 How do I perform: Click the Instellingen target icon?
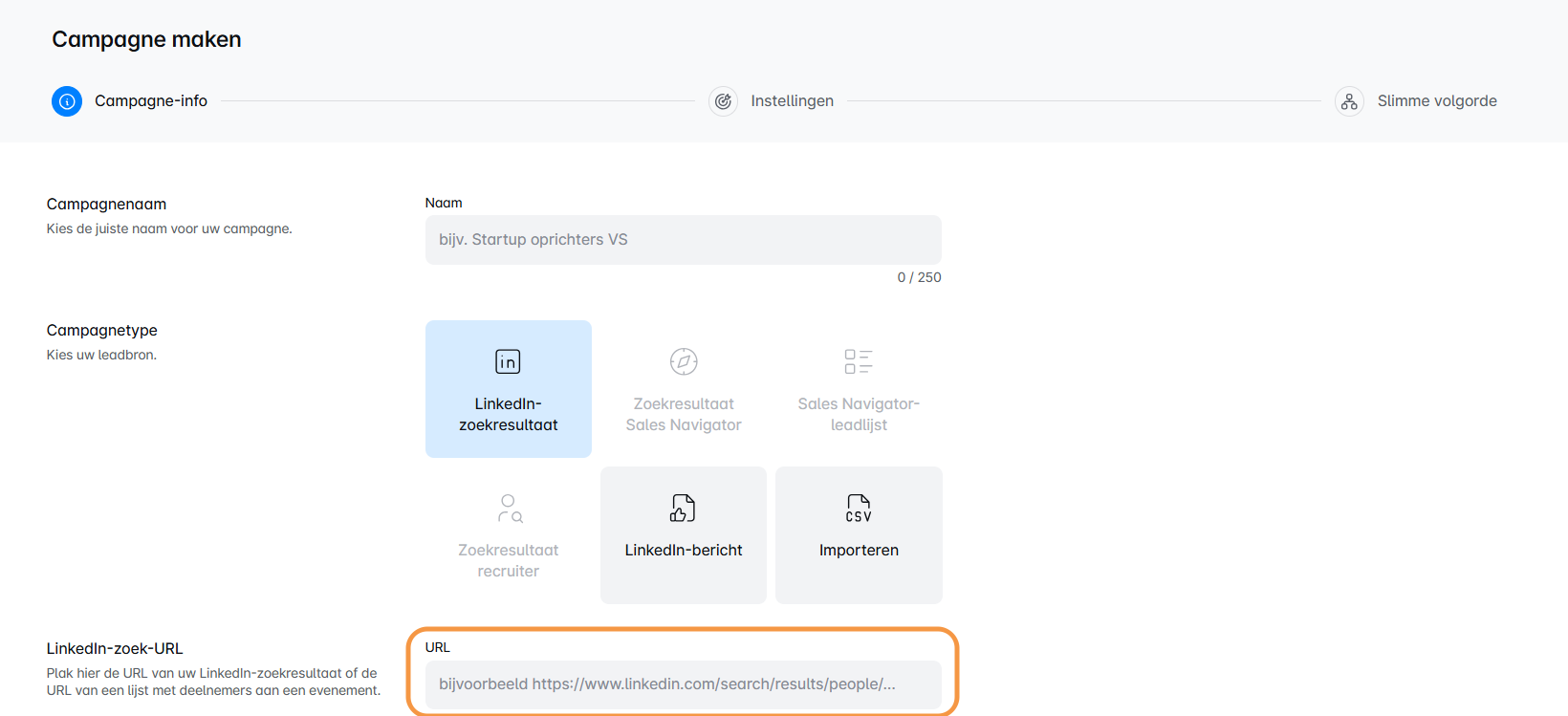click(x=723, y=101)
